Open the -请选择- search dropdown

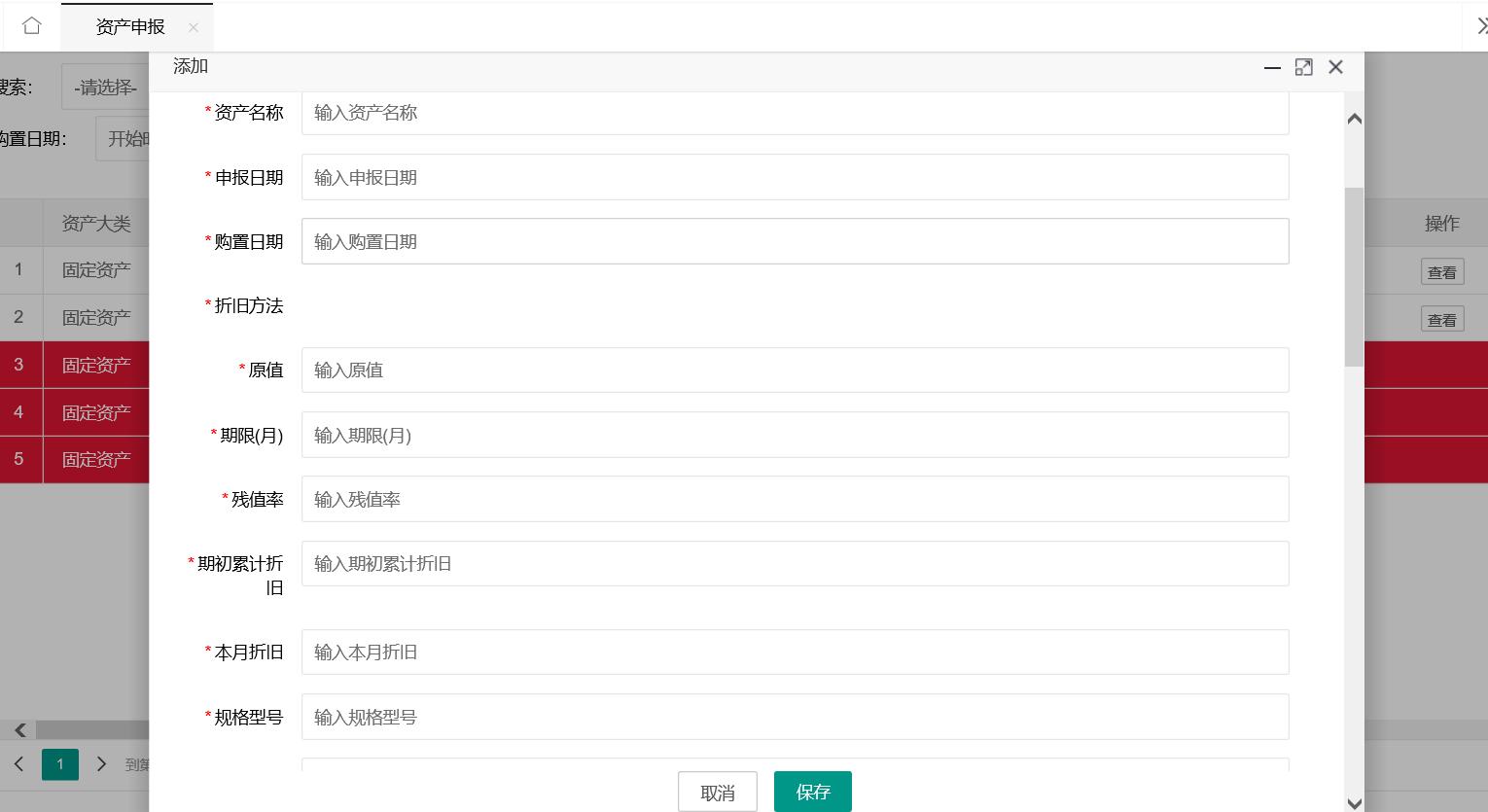click(105, 88)
